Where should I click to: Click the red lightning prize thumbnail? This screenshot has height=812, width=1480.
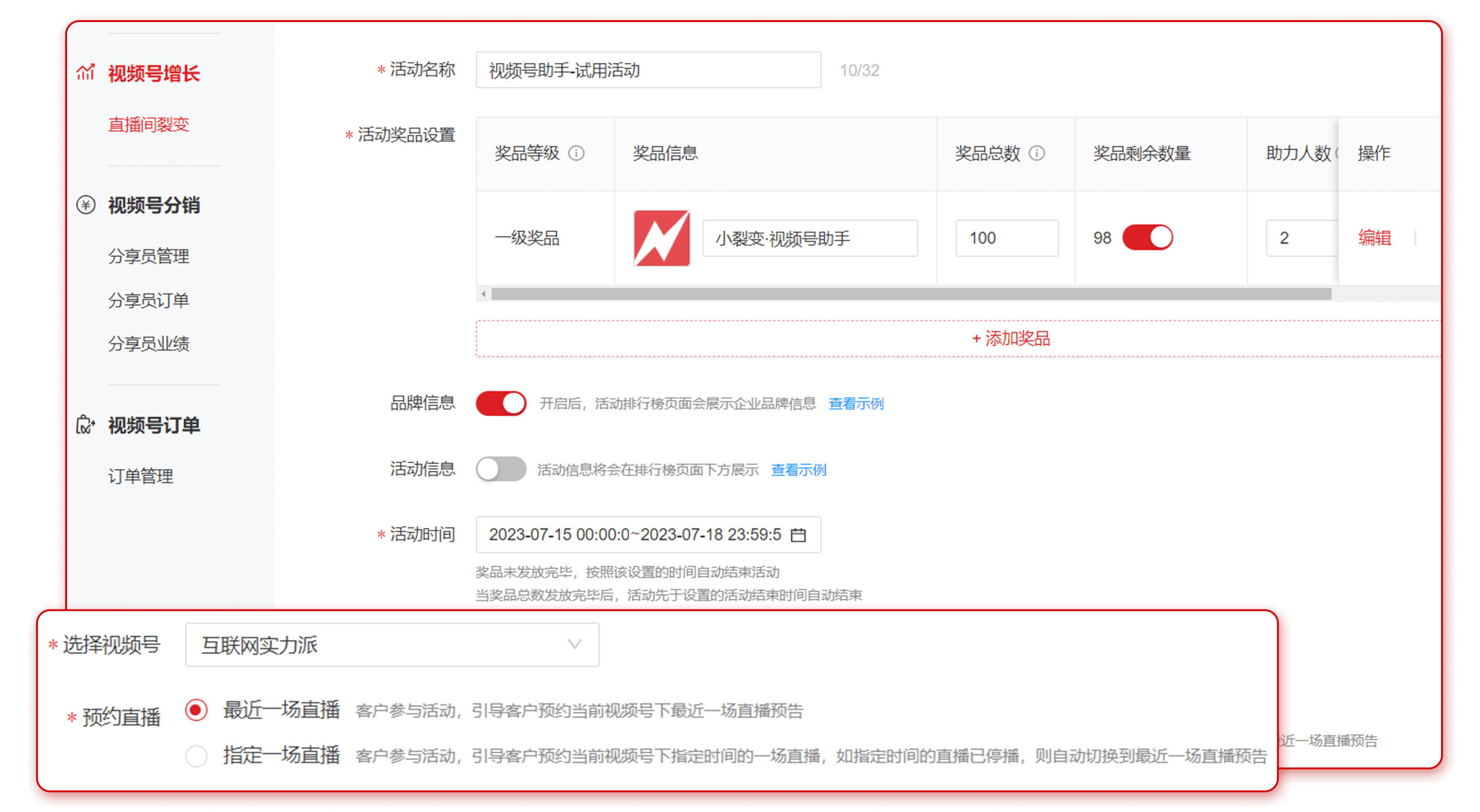(661, 238)
